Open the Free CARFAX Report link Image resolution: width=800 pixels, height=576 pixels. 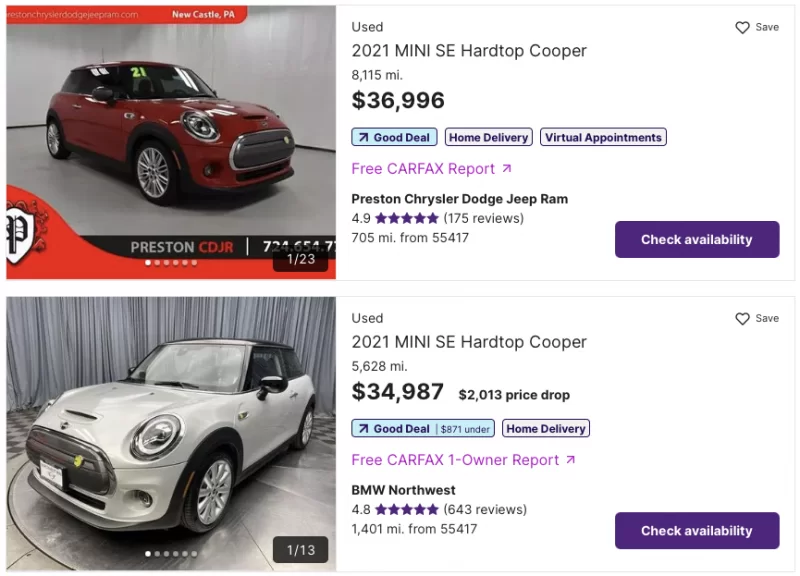click(x=423, y=169)
